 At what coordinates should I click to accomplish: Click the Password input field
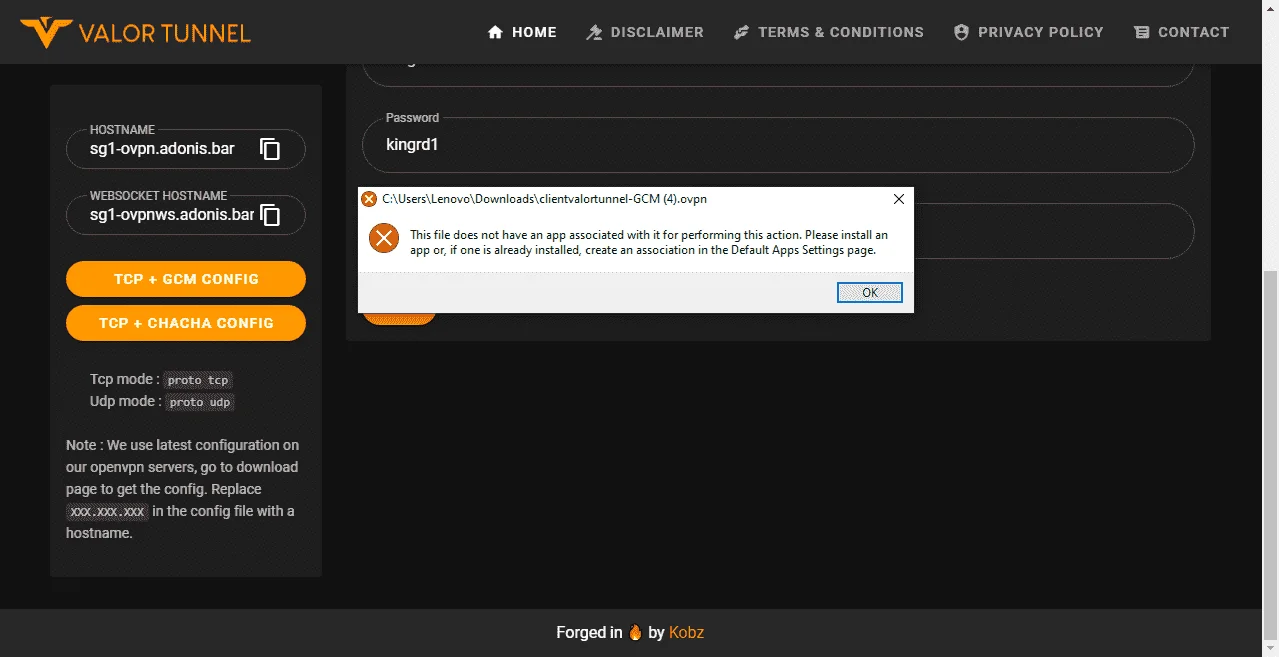(778, 145)
